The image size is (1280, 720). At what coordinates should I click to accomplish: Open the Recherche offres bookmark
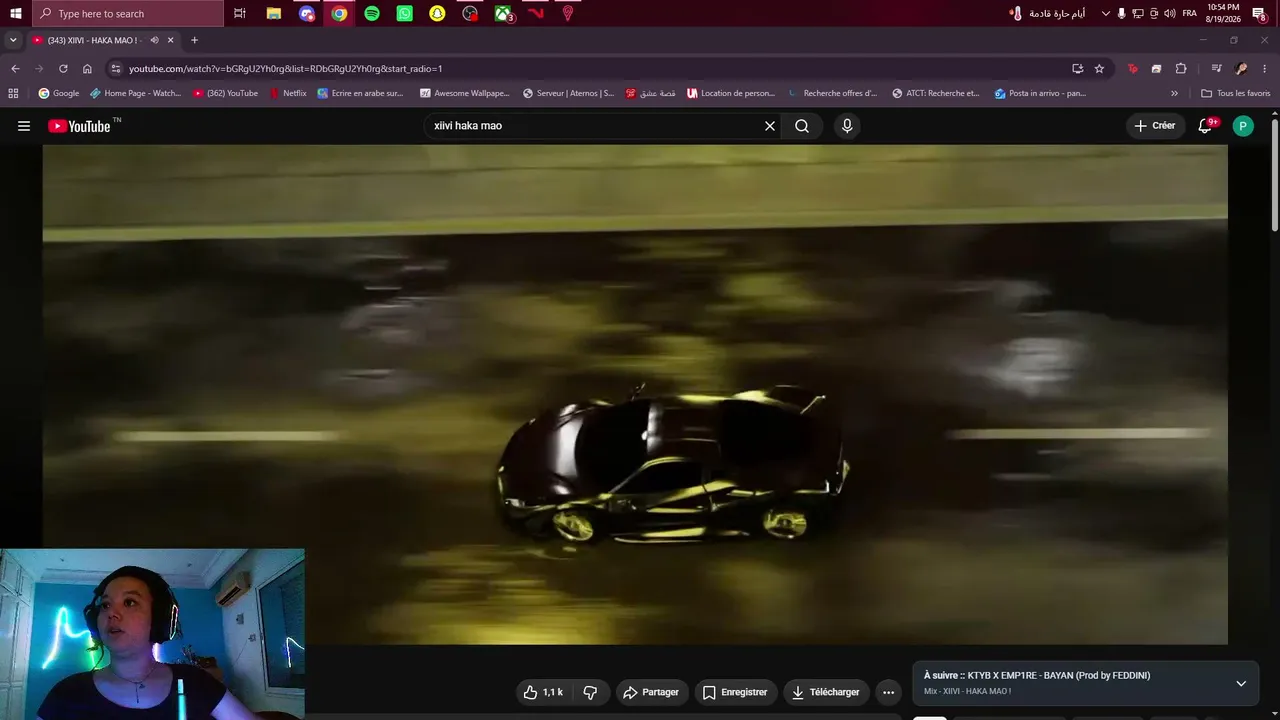tap(833, 93)
